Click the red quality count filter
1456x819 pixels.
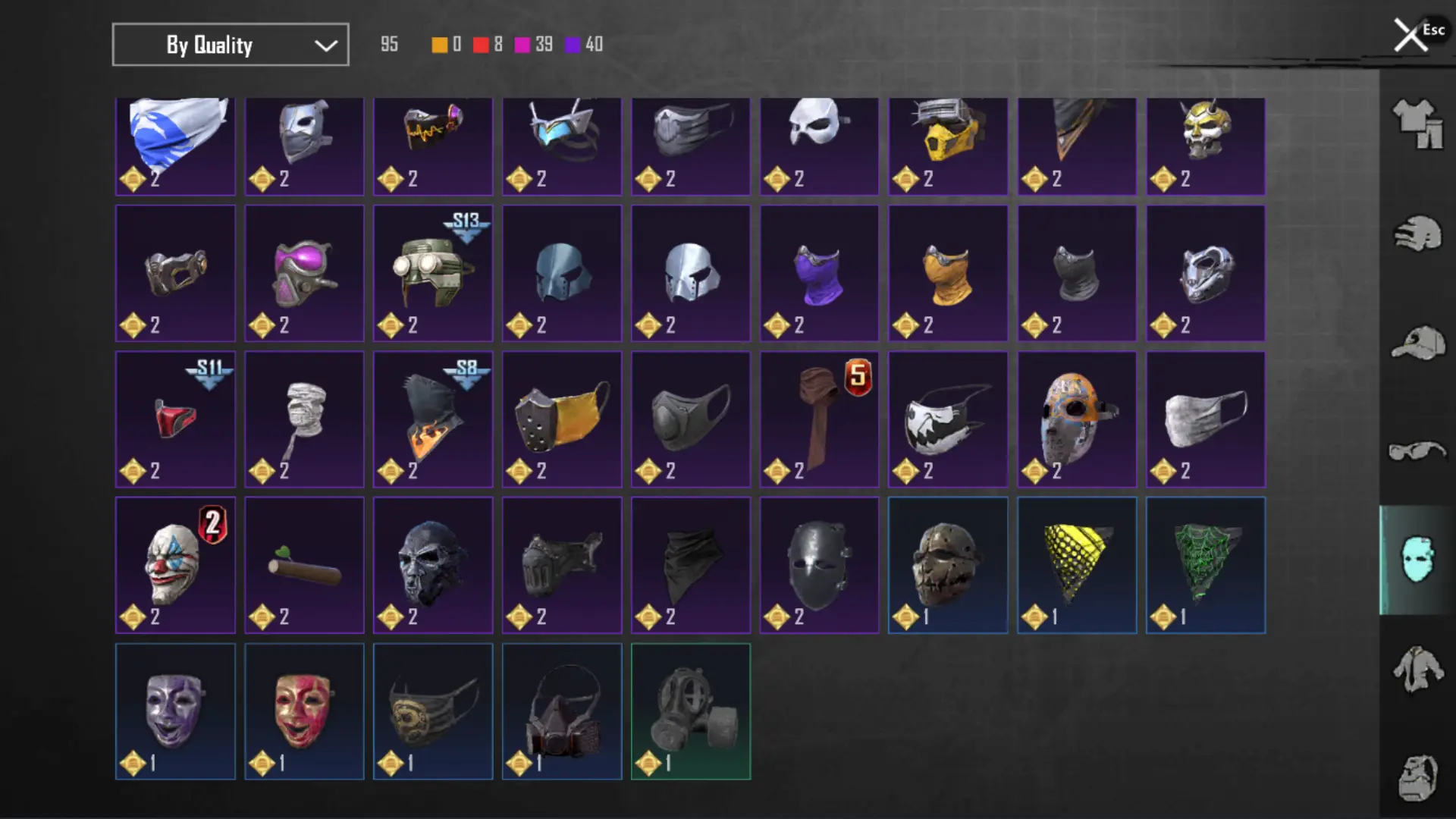point(488,44)
